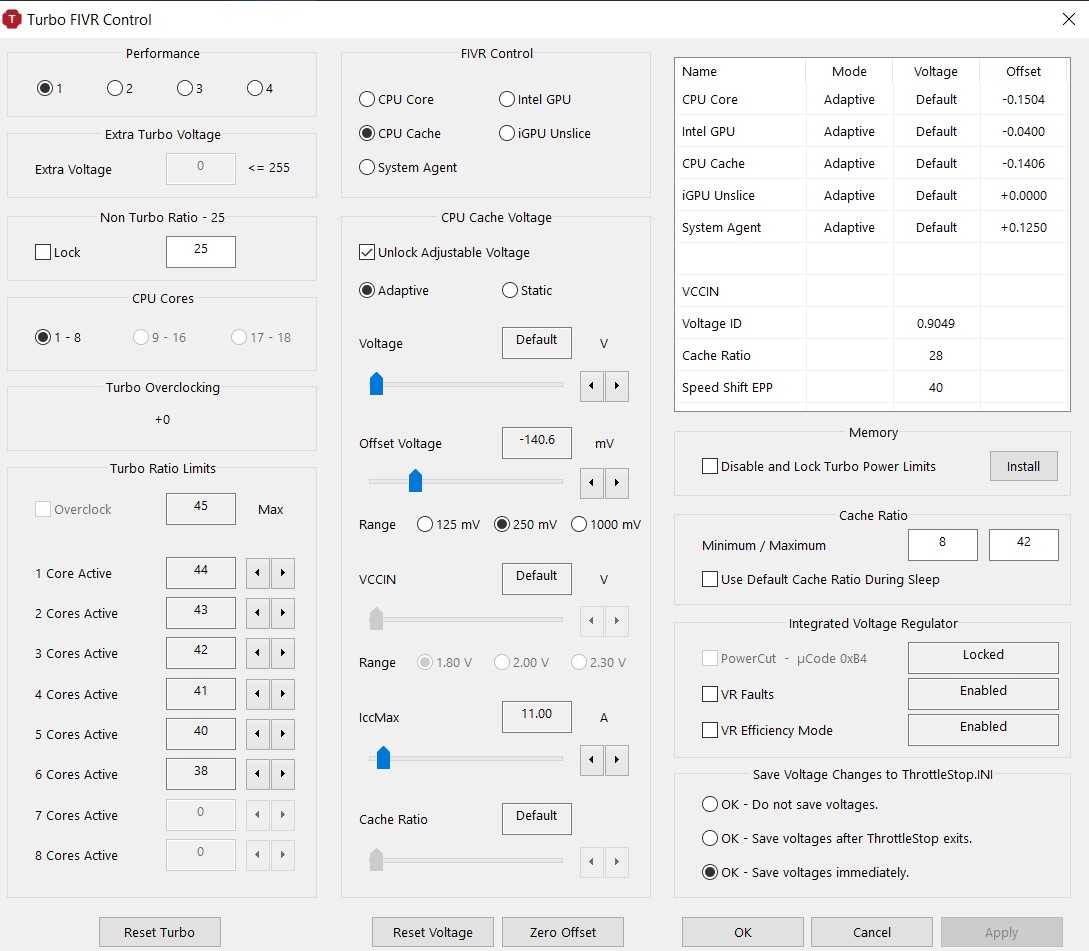The width and height of the screenshot is (1089, 951).
Task: Decrease the 1 Core Active ratio with its left arrow
Action: (258, 573)
